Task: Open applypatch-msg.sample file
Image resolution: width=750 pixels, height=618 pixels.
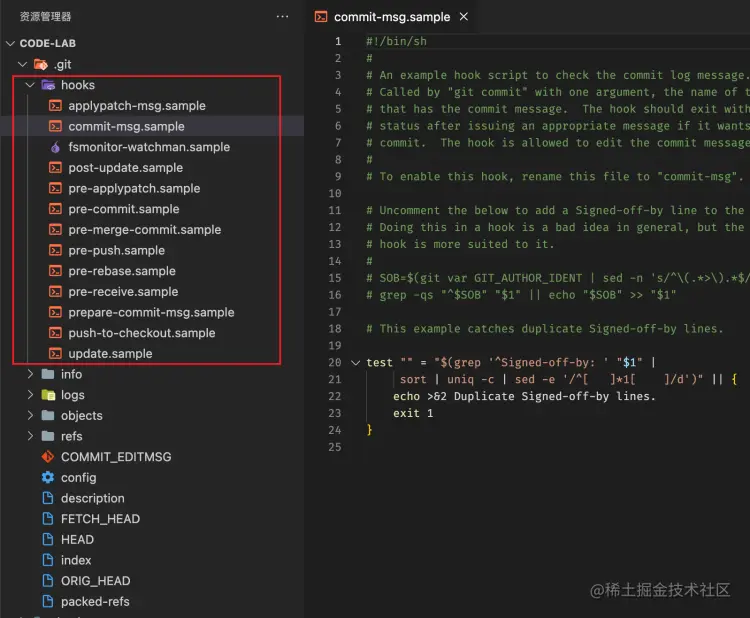Action: tap(137, 106)
